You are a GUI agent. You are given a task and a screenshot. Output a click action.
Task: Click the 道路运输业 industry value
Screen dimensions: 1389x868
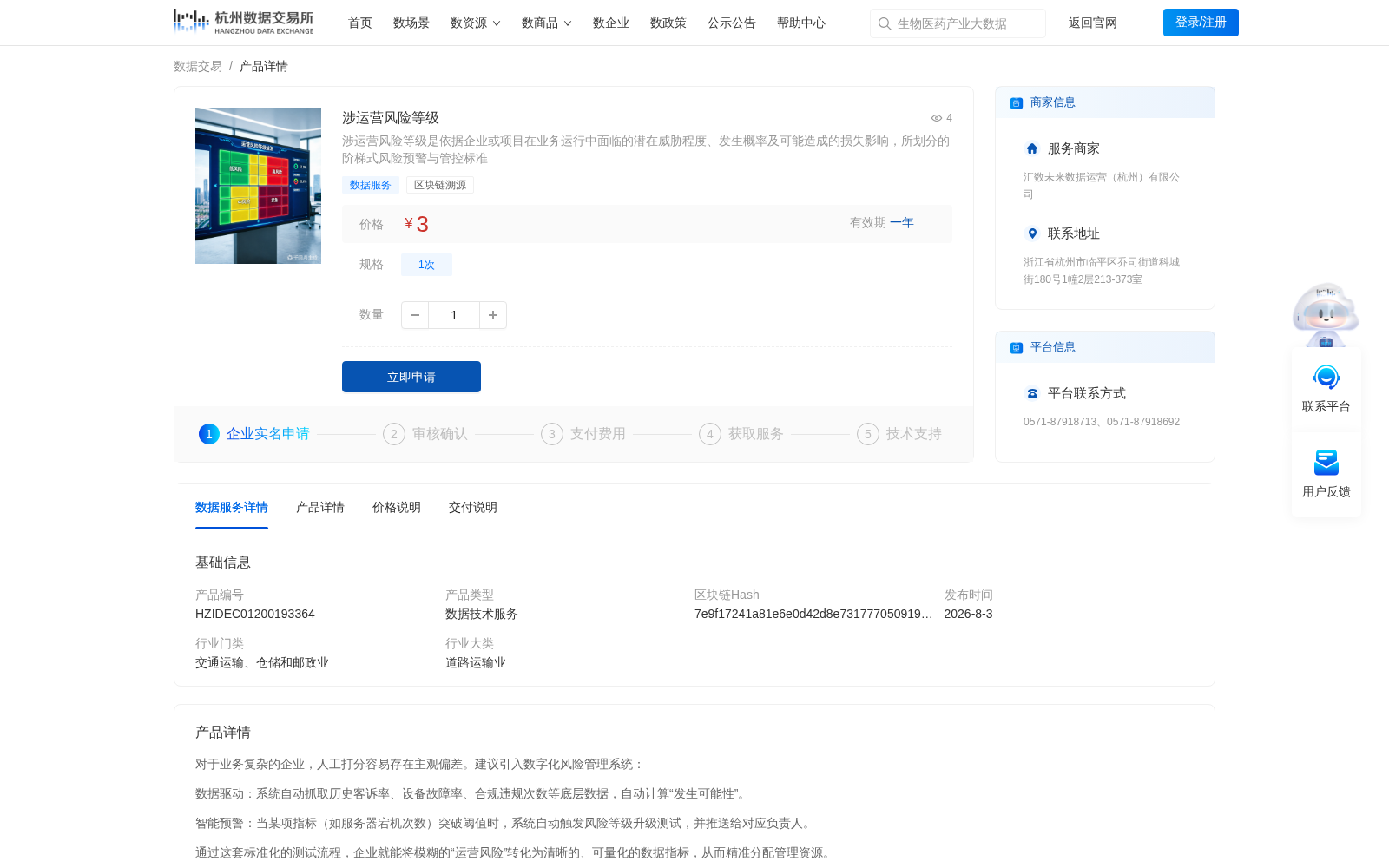click(476, 662)
